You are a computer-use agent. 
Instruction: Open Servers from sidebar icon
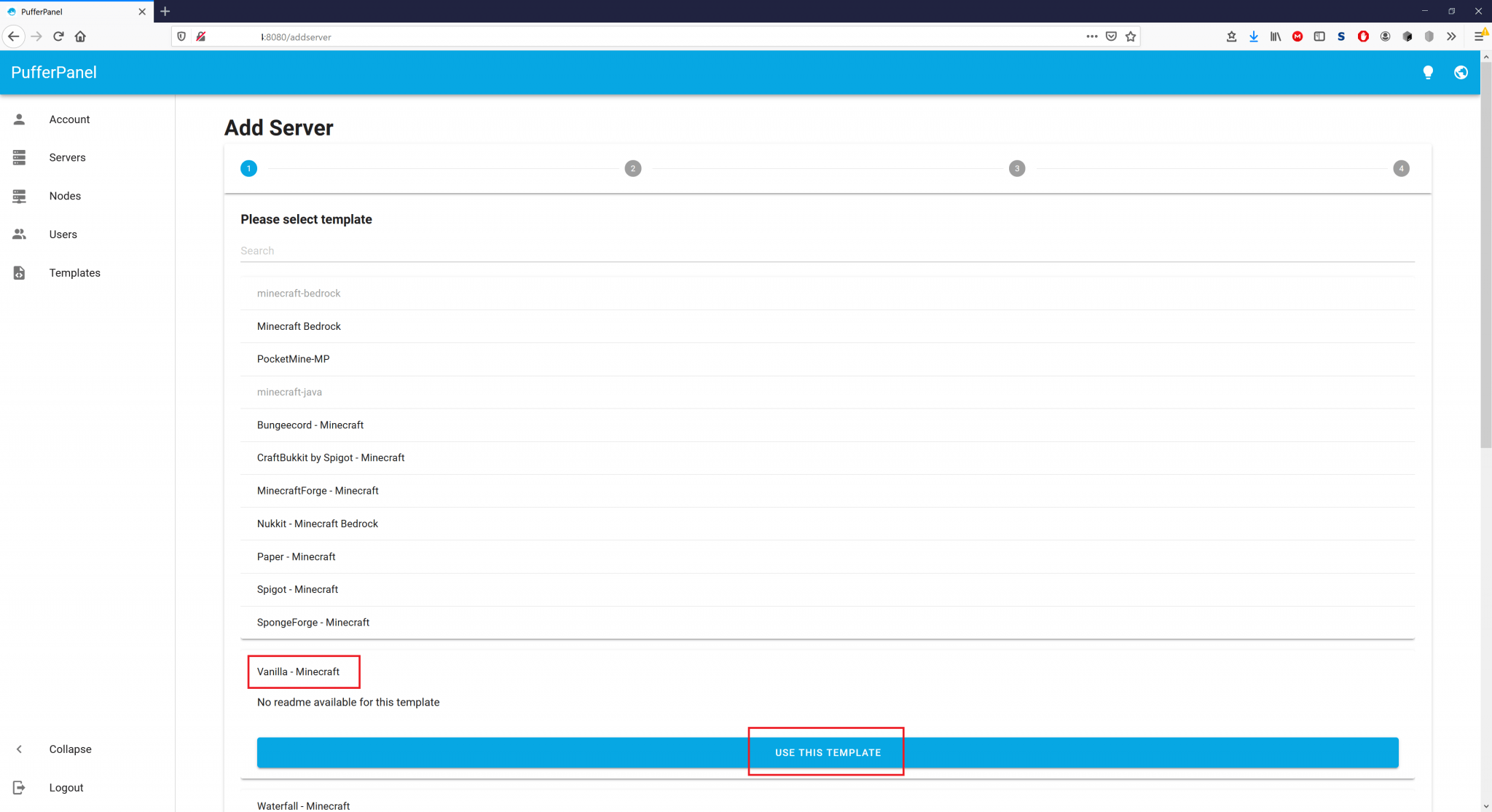click(x=19, y=157)
